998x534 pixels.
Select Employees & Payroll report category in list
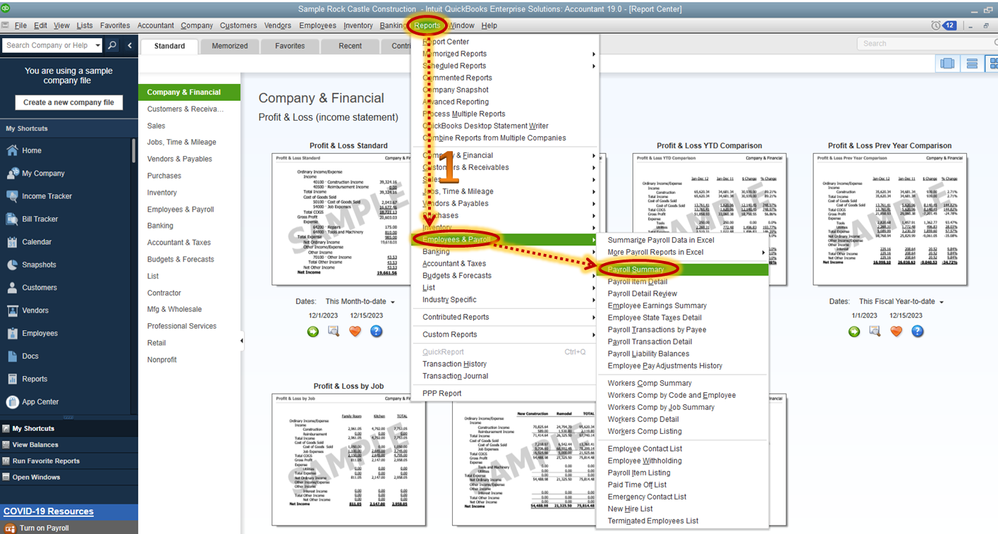coord(180,209)
